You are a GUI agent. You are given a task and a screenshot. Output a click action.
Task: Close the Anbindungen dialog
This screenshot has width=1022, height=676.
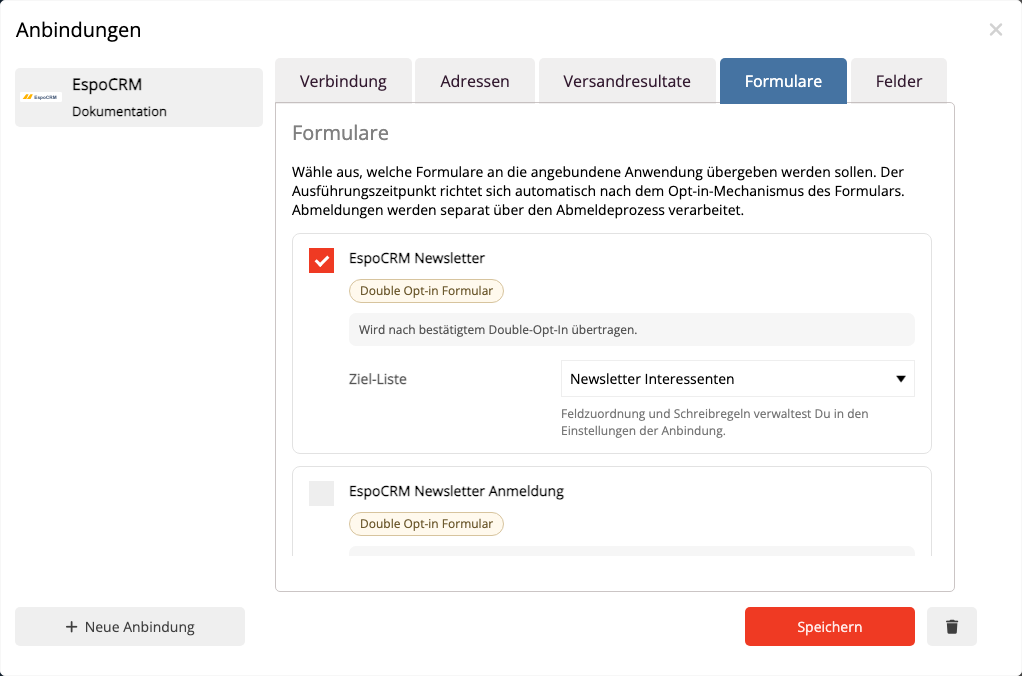click(995, 29)
